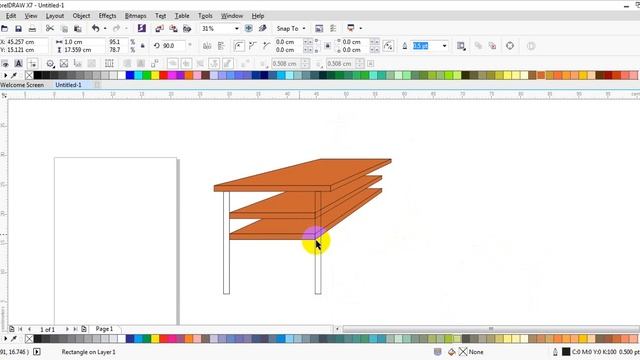Click the object width 1.0 cm field
This screenshot has width=640, height=360.
pyautogui.click(x=84, y=42)
